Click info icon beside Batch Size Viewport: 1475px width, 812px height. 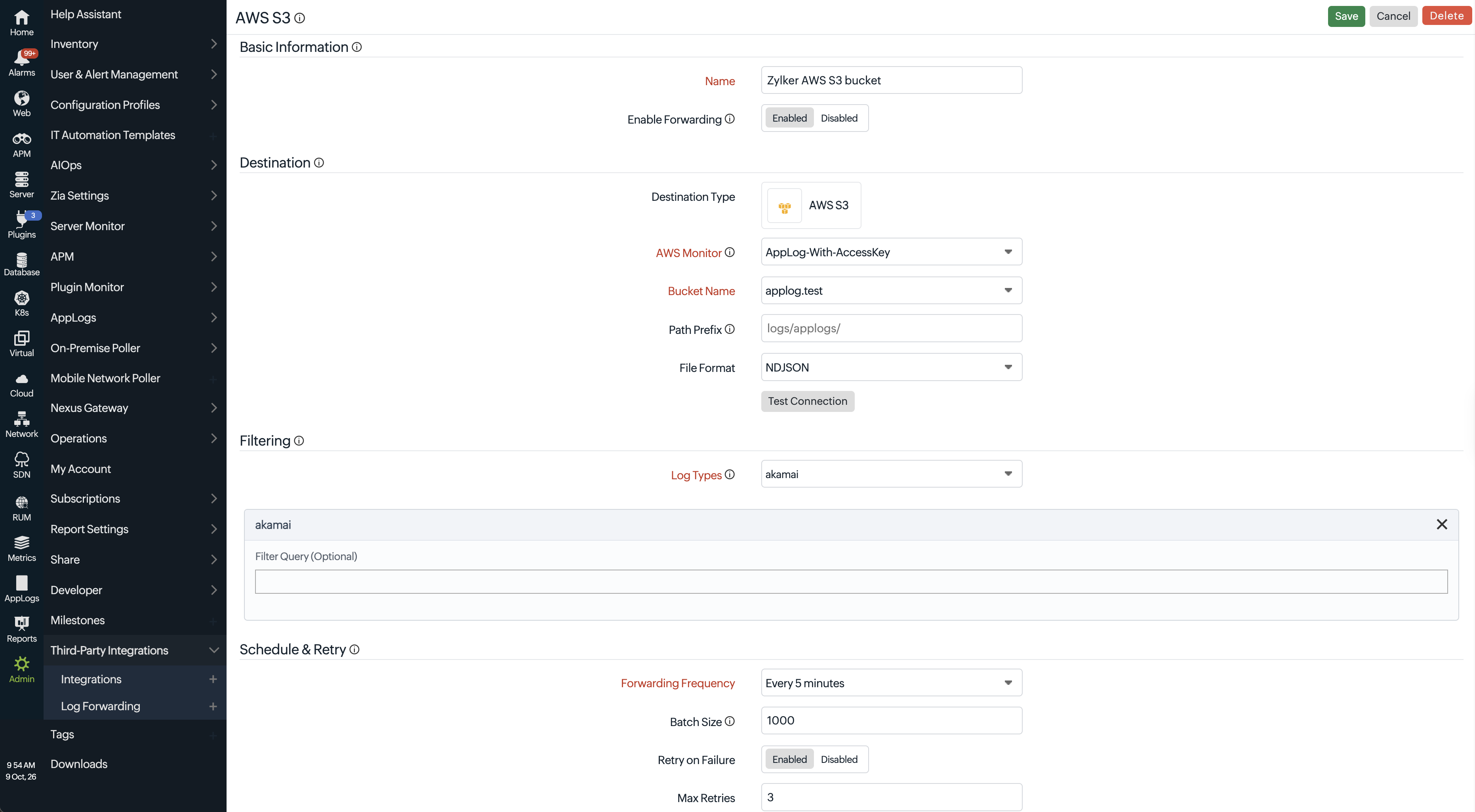(x=730, y=721)
